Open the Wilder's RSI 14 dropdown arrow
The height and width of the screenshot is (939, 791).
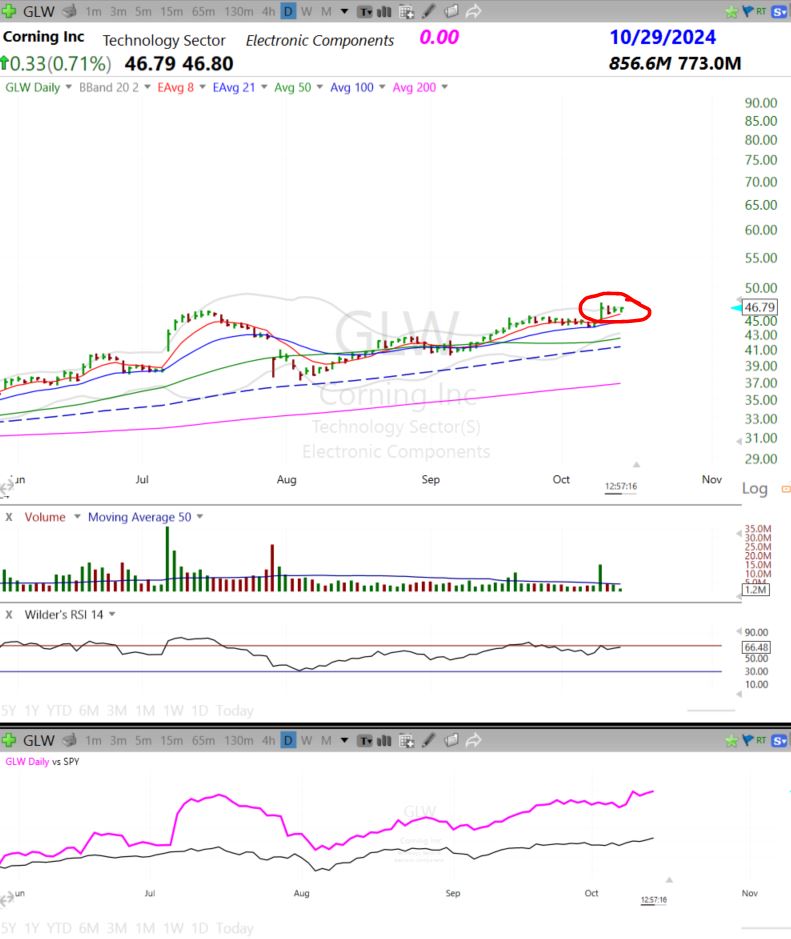tap(112, 614)
